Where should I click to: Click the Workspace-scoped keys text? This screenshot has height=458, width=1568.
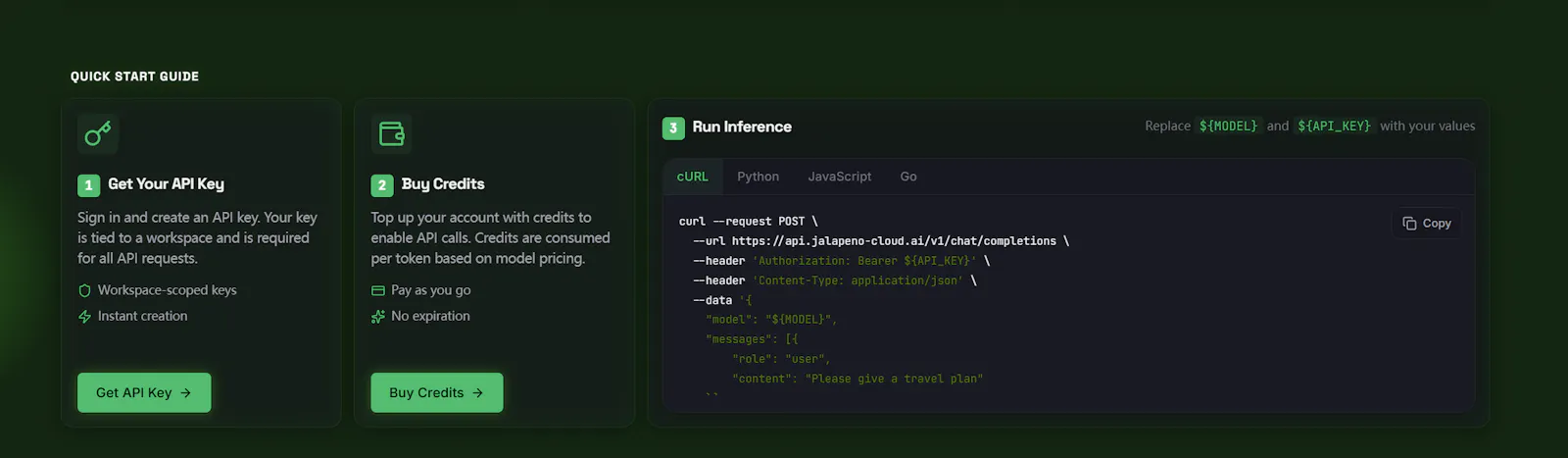pyautogui.click(x=168, y=290)
